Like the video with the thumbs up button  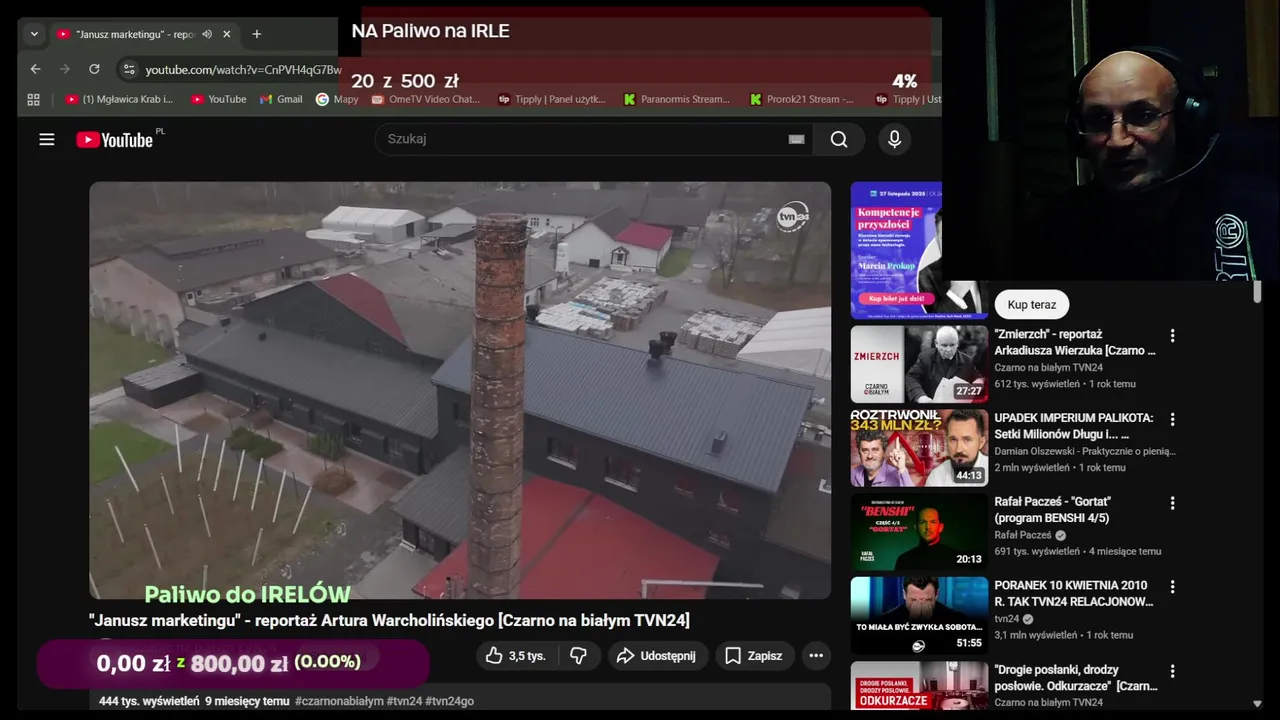[515, 656]
